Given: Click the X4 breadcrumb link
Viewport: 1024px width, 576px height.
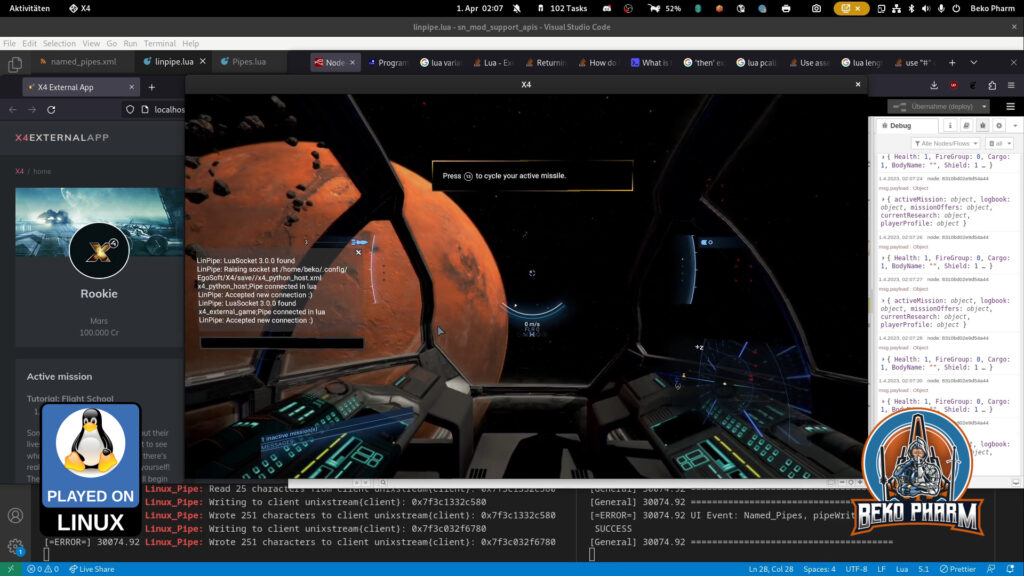Looking at the screenshot, I should (x=19, y=171).
